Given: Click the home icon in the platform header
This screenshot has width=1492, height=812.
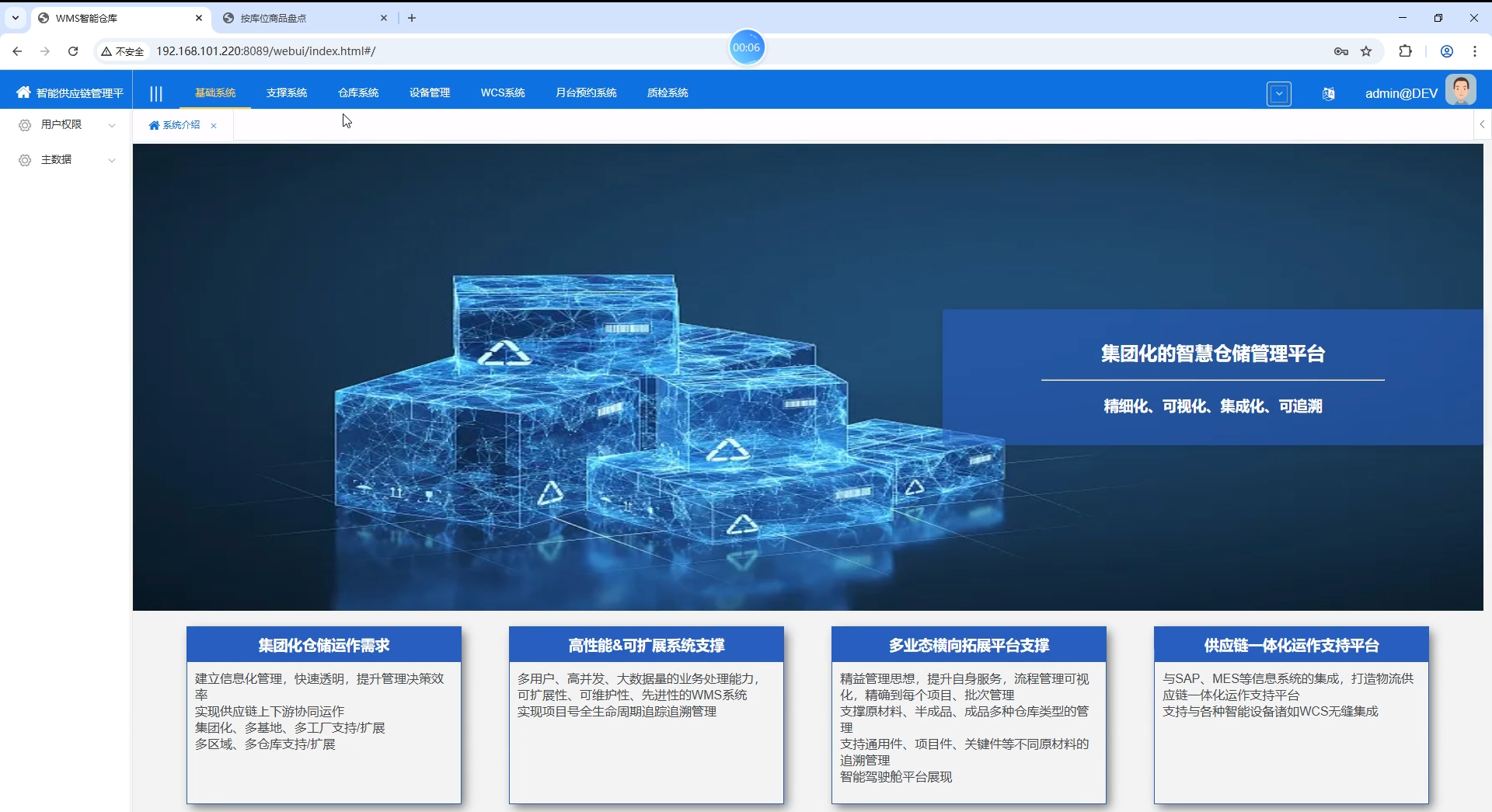Looking at the screenshot, I should tap(24, 92).
